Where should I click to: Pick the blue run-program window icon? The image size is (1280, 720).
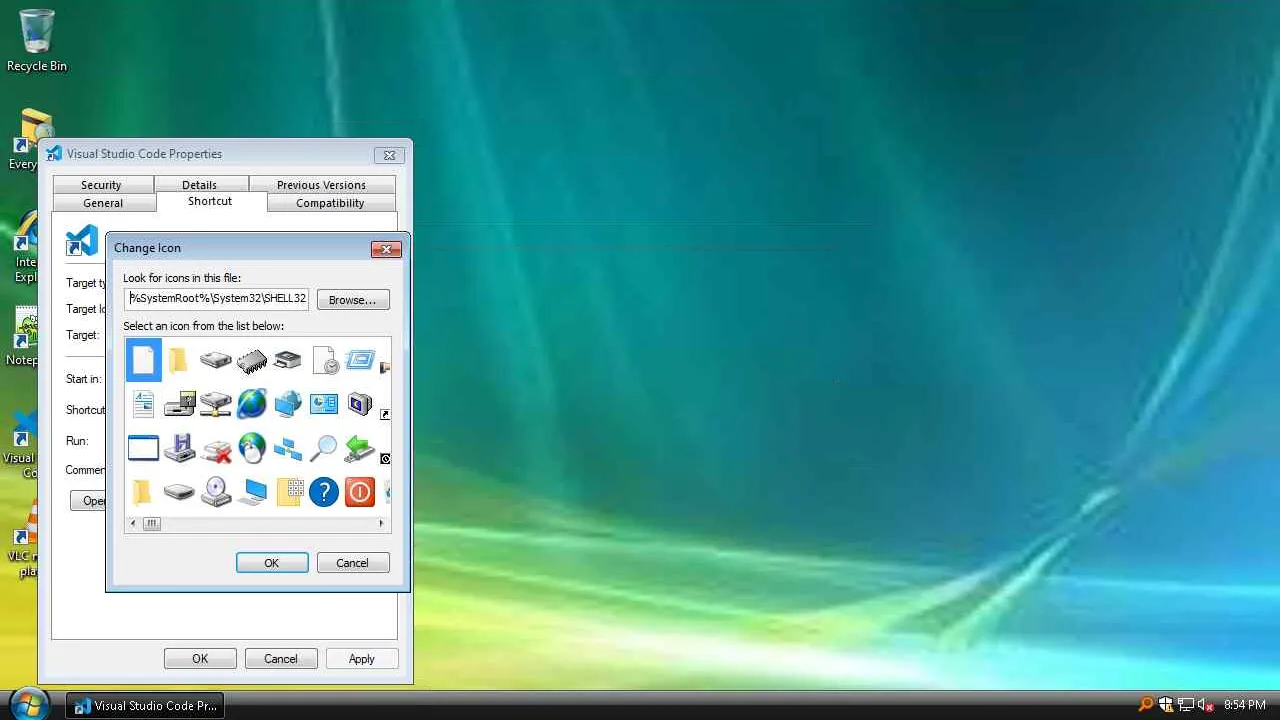[x=360, y=360]
